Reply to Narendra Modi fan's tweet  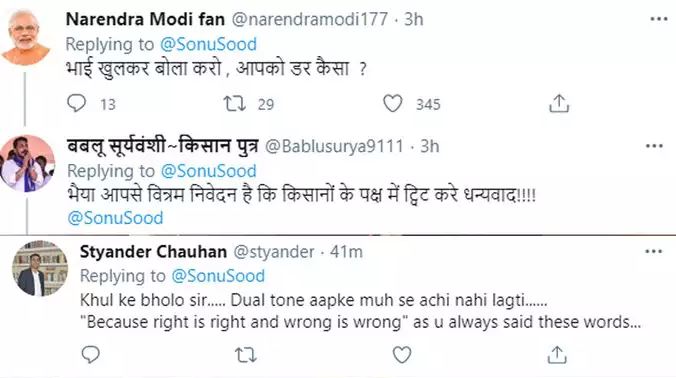click(x=77, y=103)
